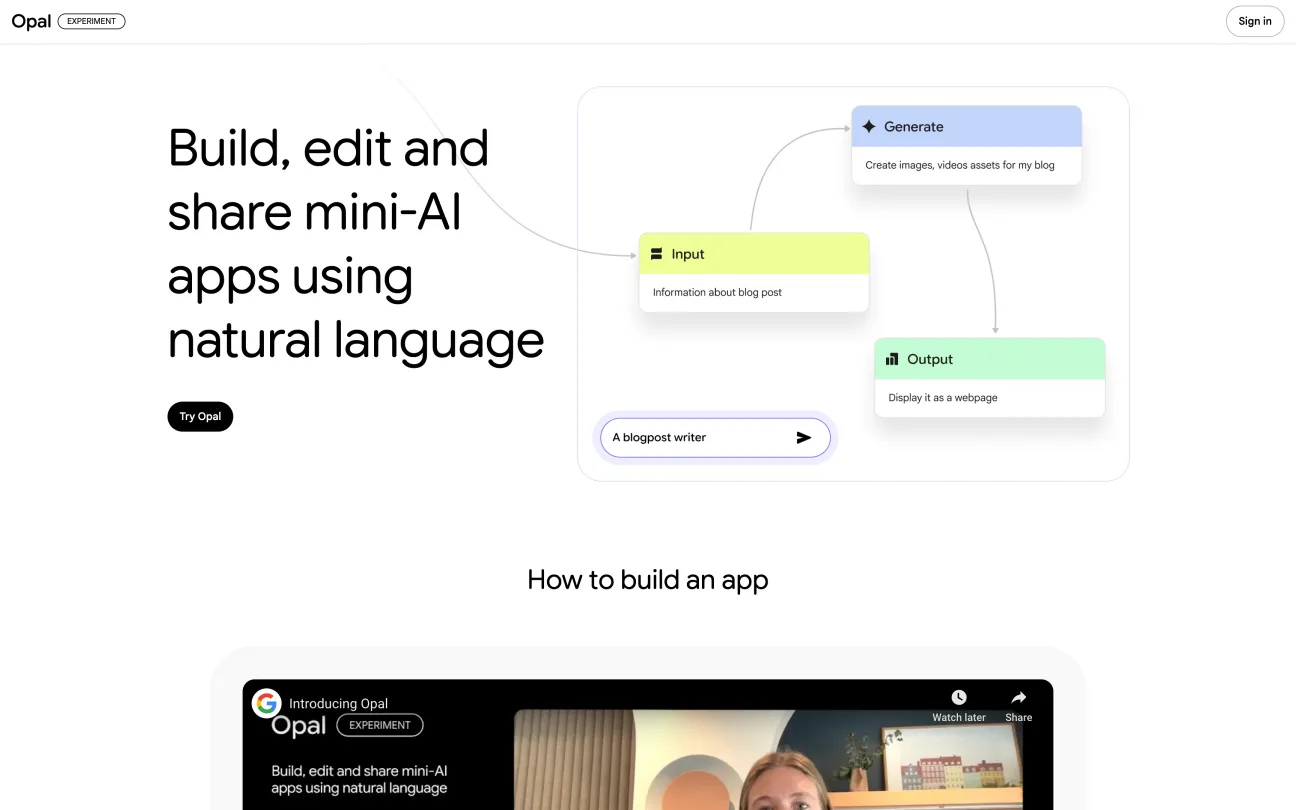Click the Share arrow icon on video

pyautogui.click(x=1019, y=697)
